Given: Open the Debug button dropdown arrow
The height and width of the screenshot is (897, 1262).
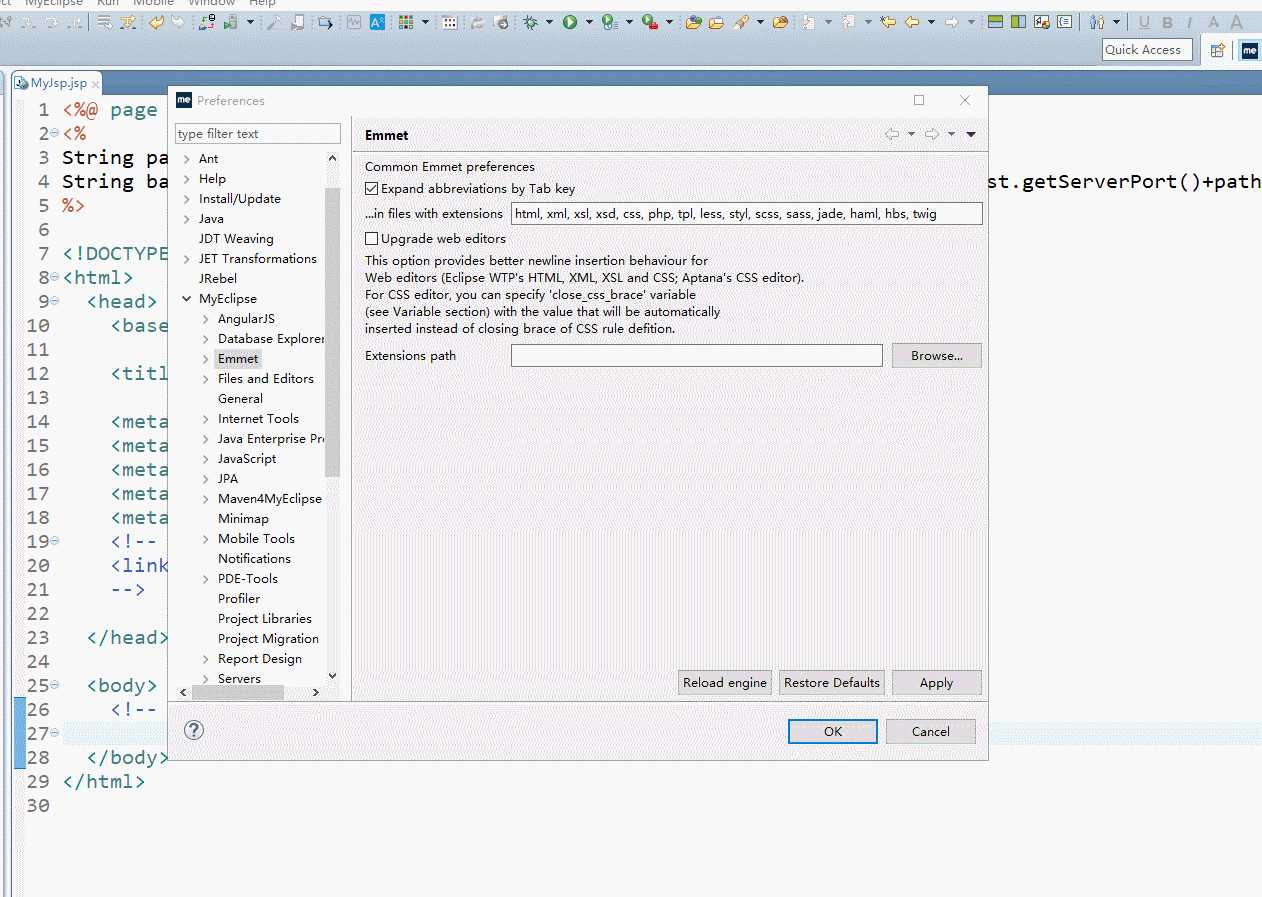Looking at the screenshot, I should [x=549, y=22].
